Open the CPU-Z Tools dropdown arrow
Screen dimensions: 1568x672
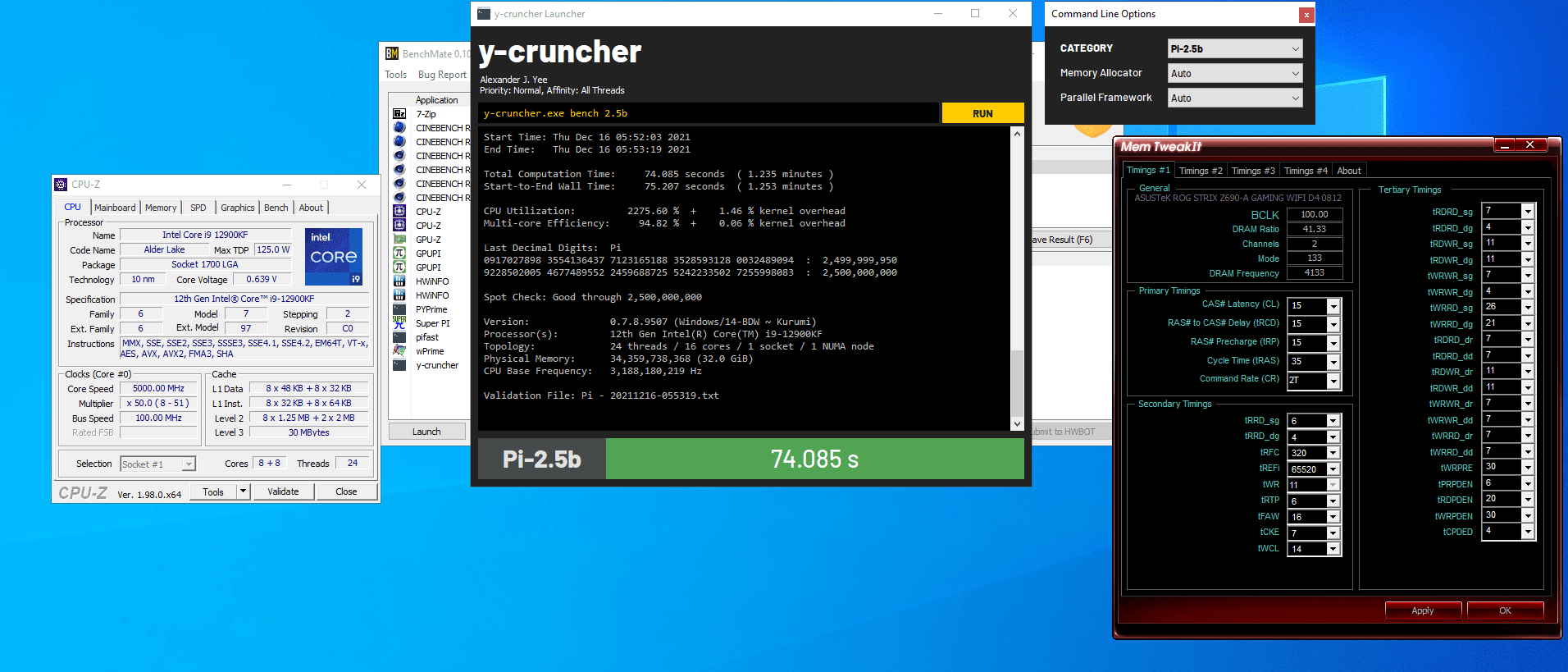point(243,491)
